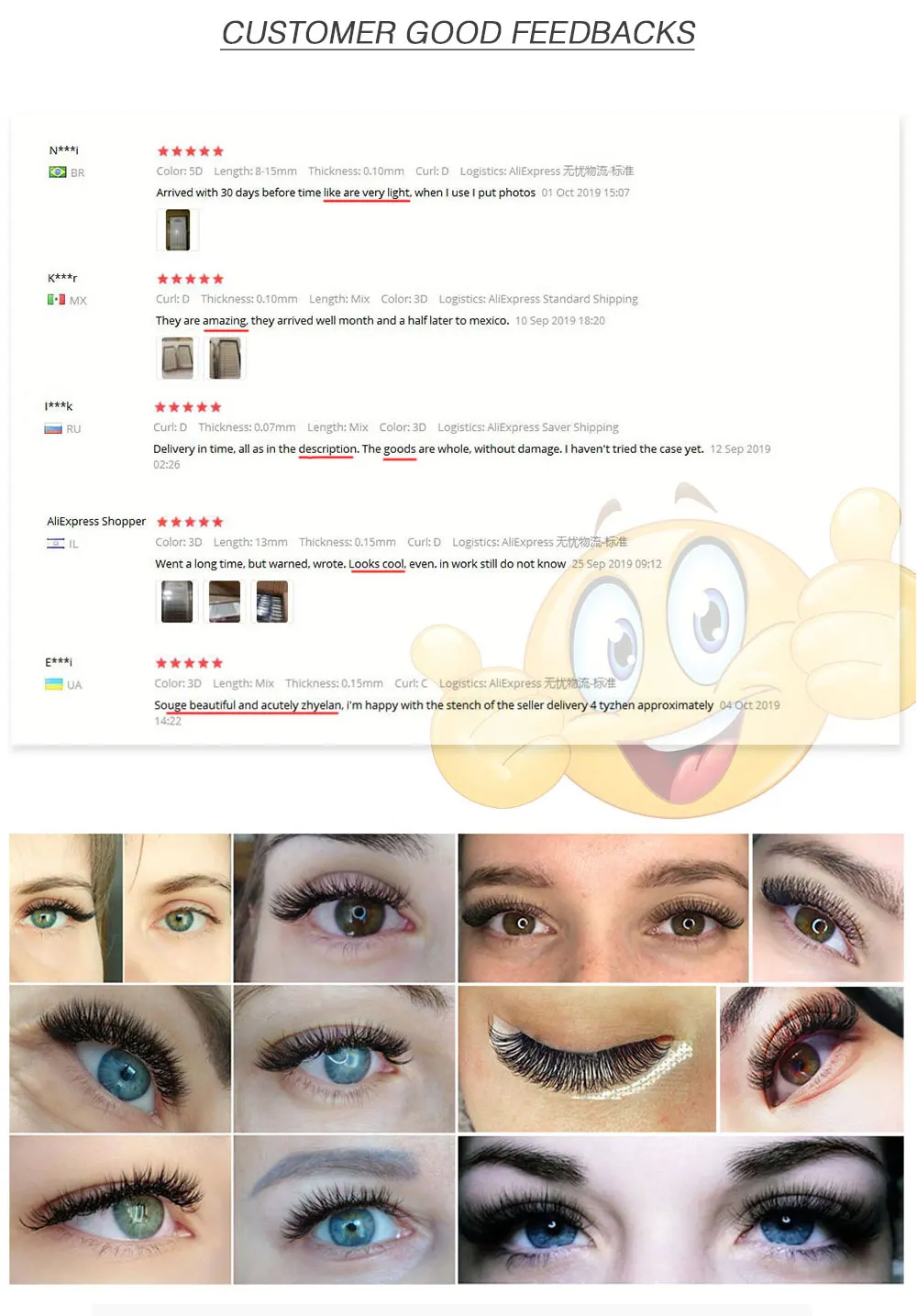Click the Customer Good Feedbacks heading
Image resolution: width=917 pixels, height=1316 pixels.
click(458, 33)
